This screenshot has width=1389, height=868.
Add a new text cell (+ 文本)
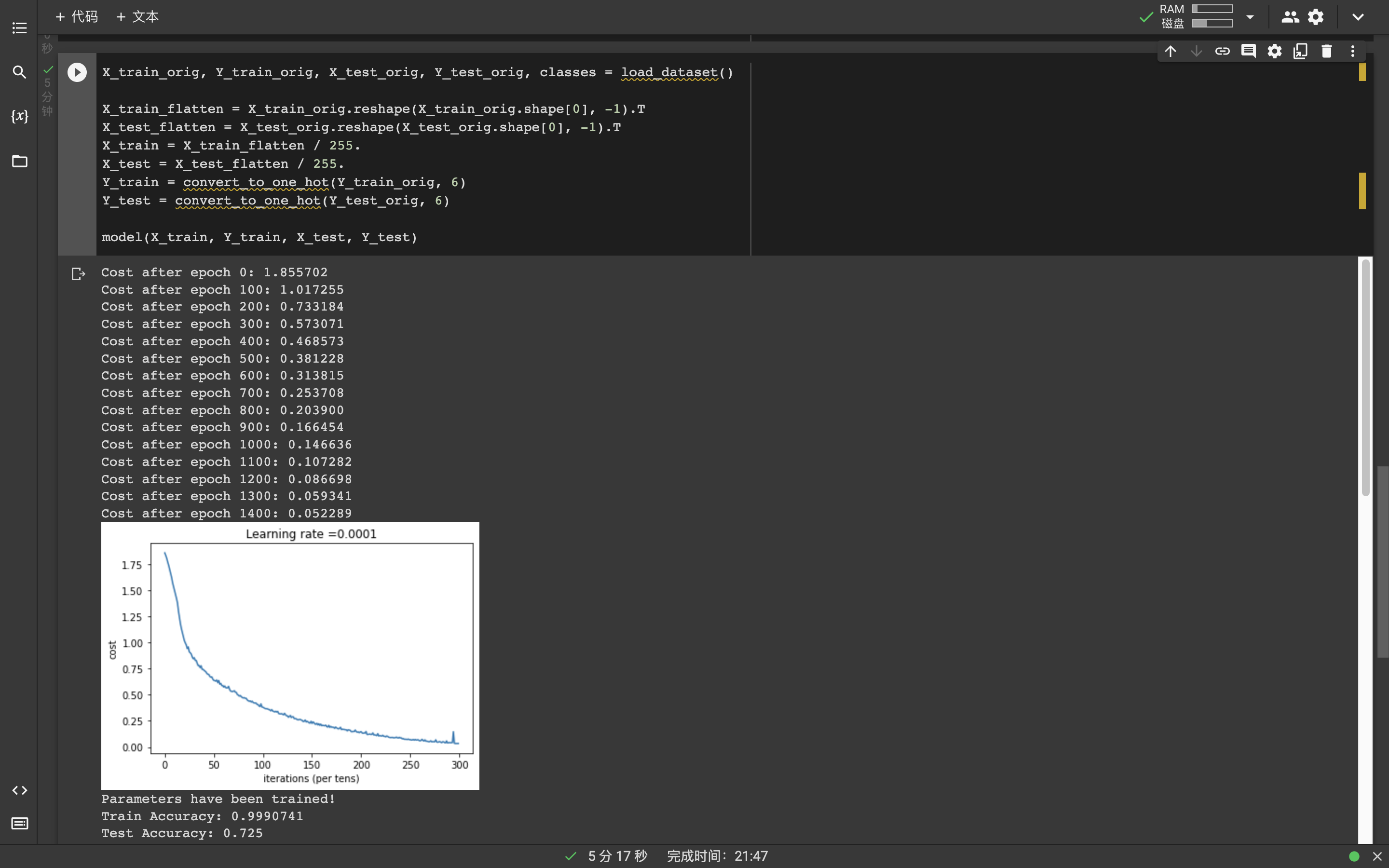(138, 17)
